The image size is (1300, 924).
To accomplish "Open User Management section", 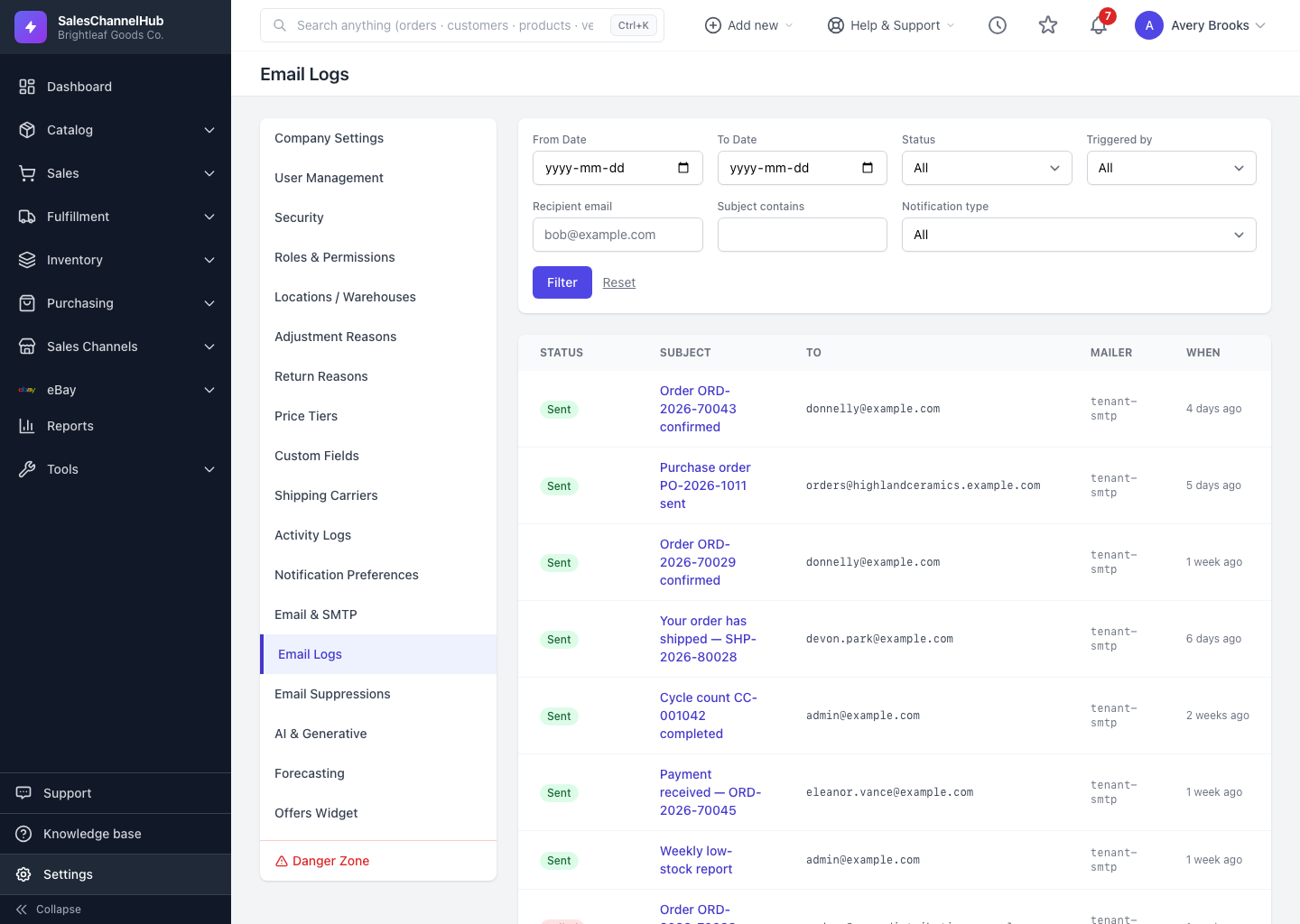I will click(378, 178).
